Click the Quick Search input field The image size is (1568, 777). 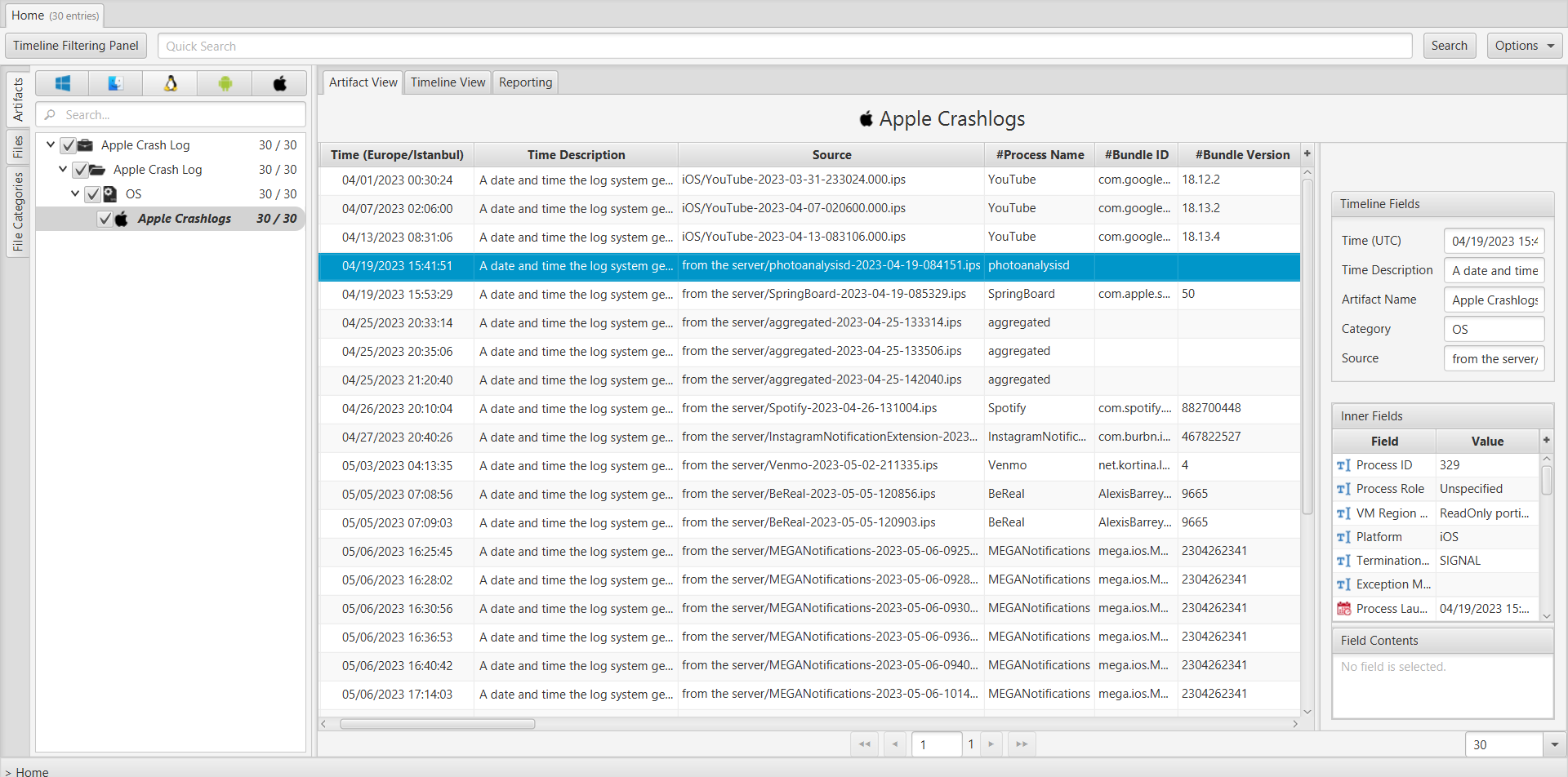coord(785,46)
